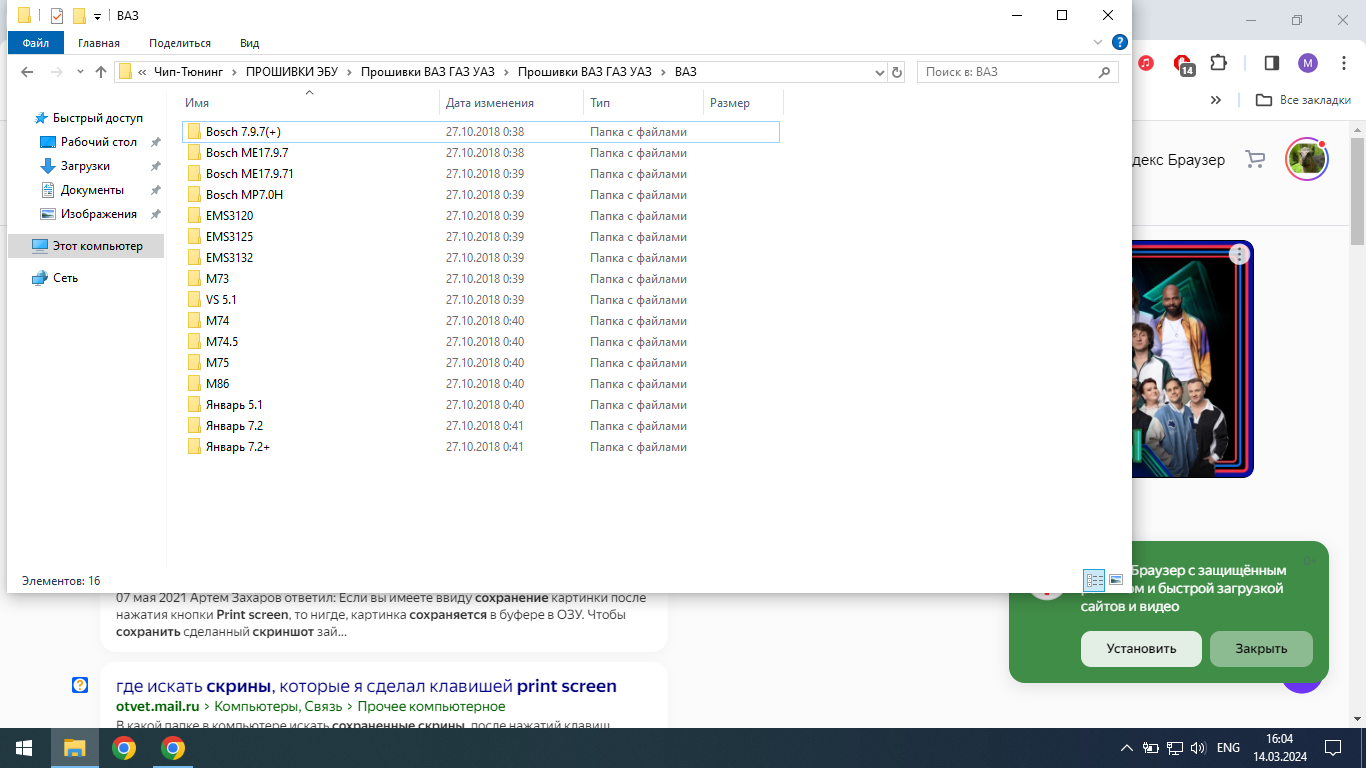Switch to large icons view in the status bar
This screenshot has width=1366, height=768.
tap(1116, 580)
